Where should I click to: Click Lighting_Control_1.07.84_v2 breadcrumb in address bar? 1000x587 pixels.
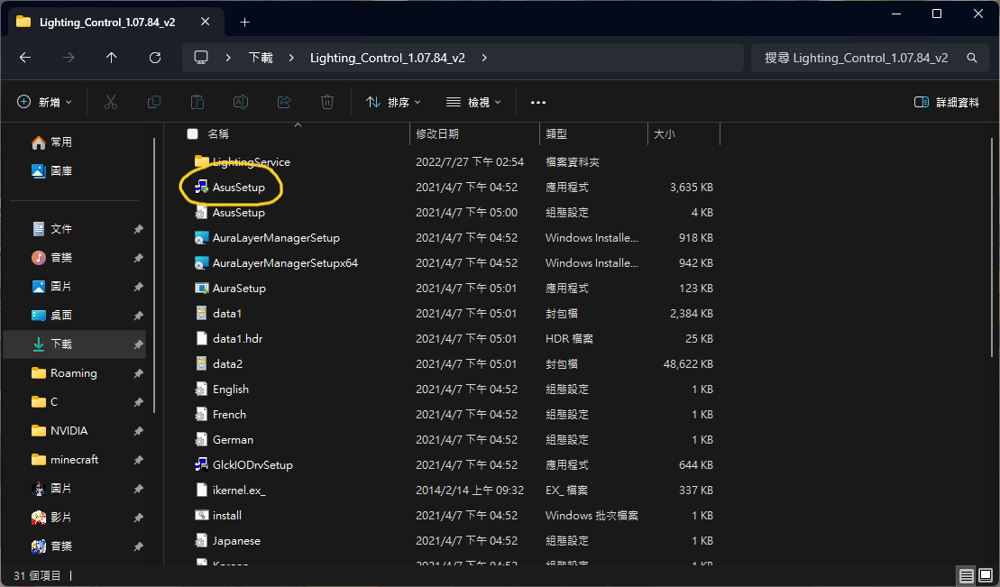click(x=388, y=57)
